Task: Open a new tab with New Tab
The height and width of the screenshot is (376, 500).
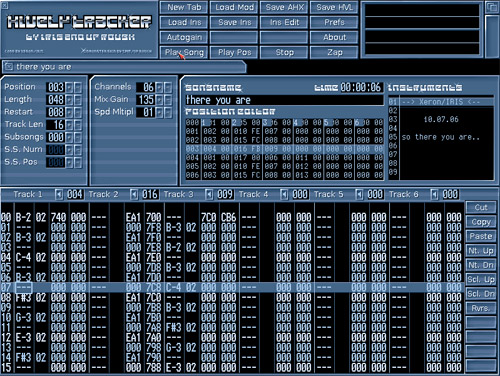Action: 184,7
